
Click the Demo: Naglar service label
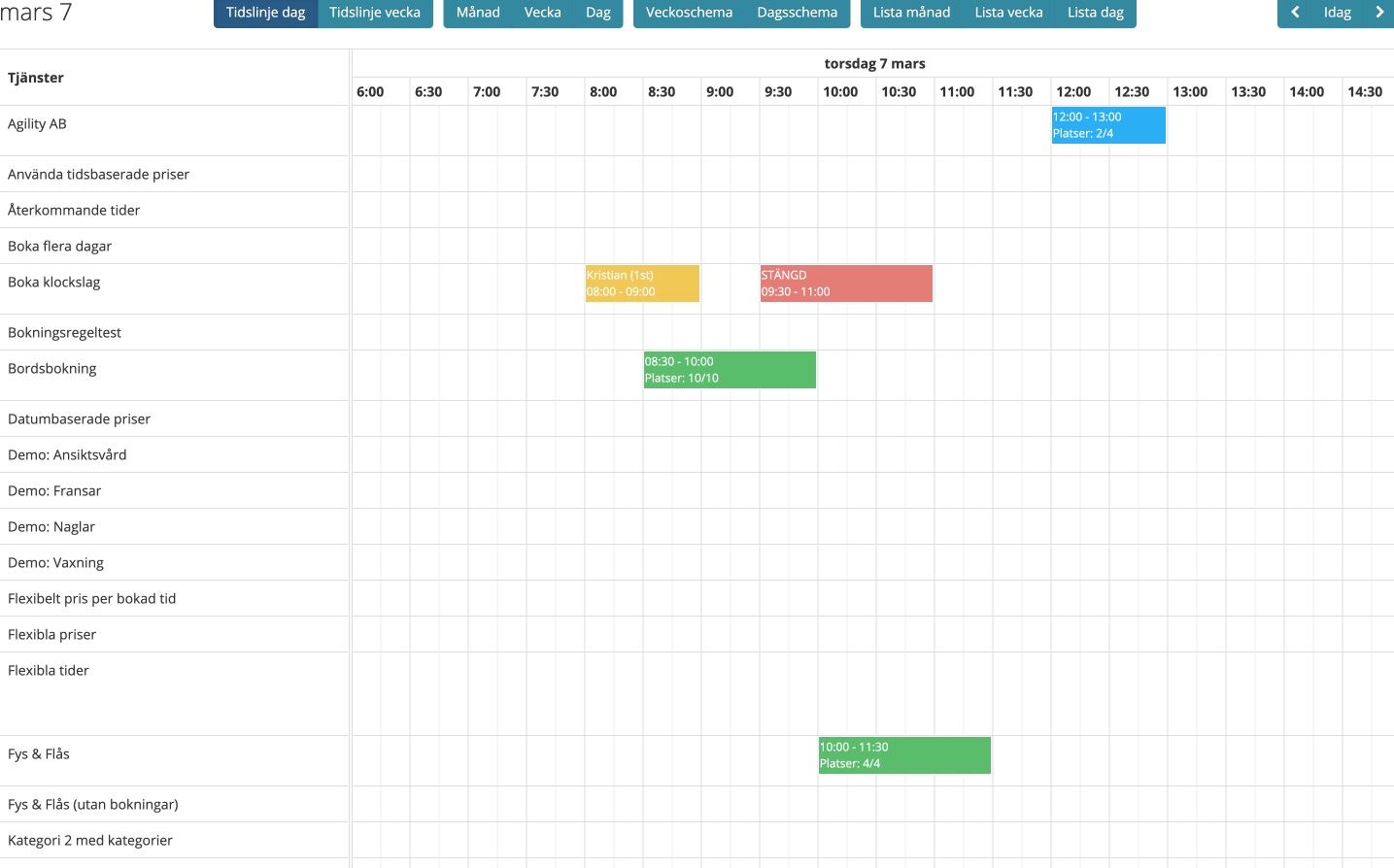tap(51, 527)
